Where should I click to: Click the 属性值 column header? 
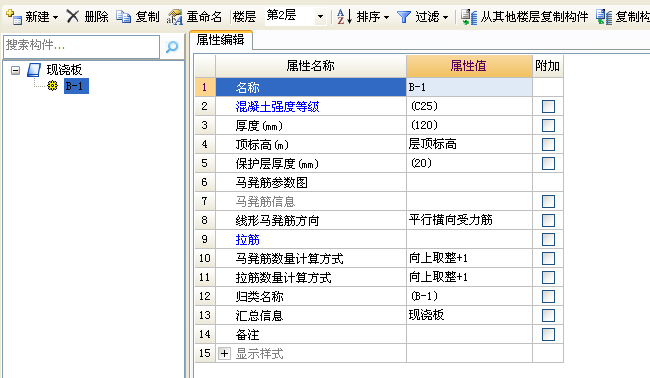pos(469,66)
